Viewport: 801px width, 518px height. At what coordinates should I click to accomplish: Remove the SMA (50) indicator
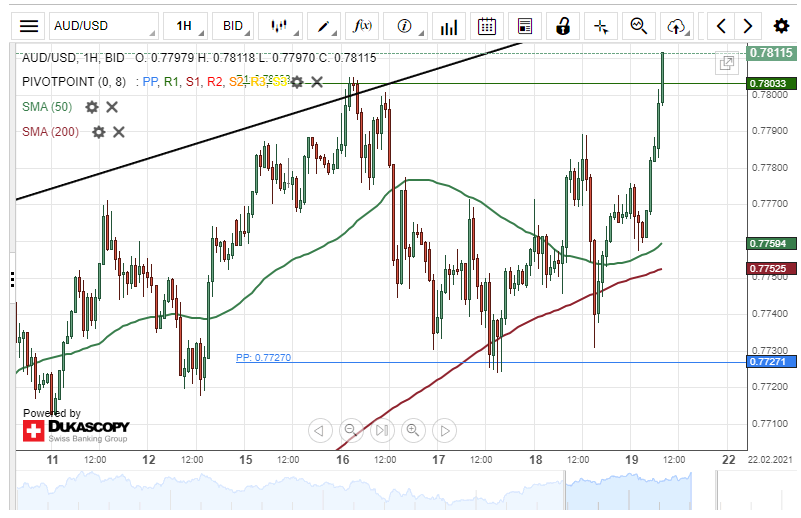(112, 107)
